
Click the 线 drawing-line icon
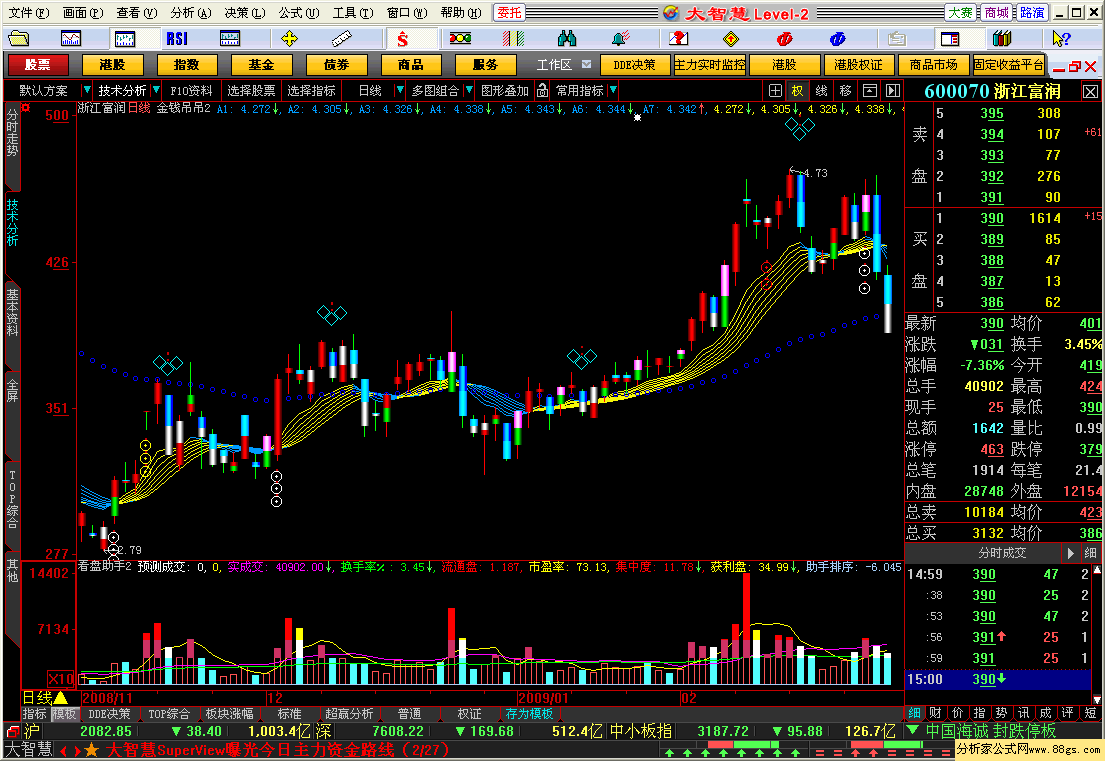[x=822, y=90]
